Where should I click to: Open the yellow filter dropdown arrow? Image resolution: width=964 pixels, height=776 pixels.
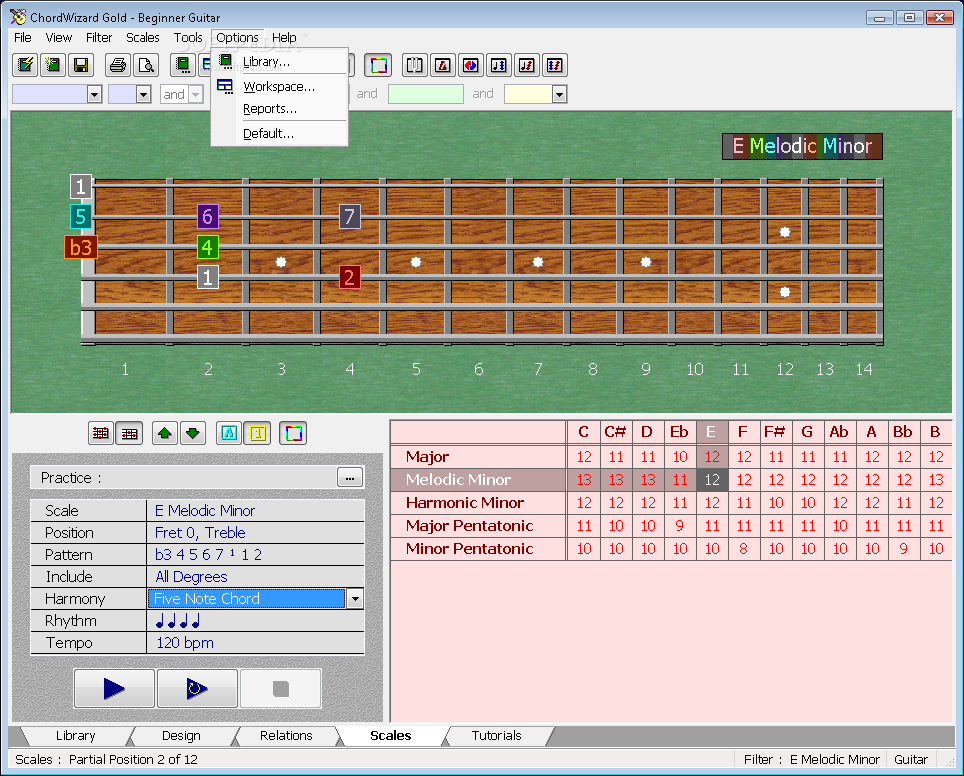click(559, 94)
